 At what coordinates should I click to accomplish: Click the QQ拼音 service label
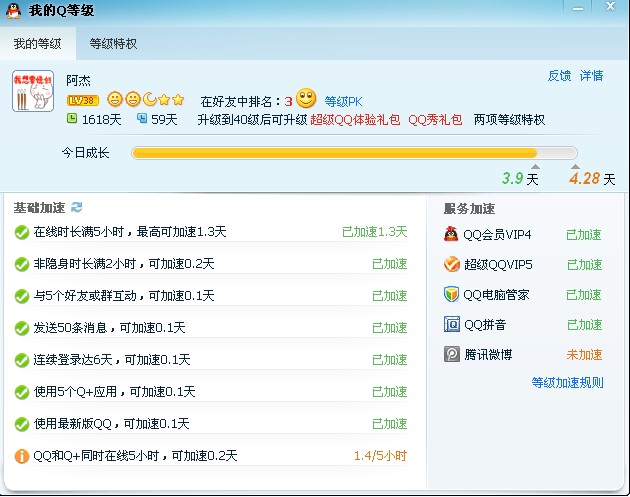485,325
